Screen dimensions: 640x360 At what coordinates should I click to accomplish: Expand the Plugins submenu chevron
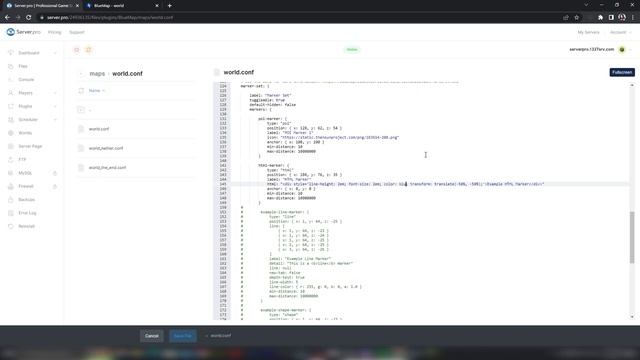pyautogui.click(x=55, y=106)
